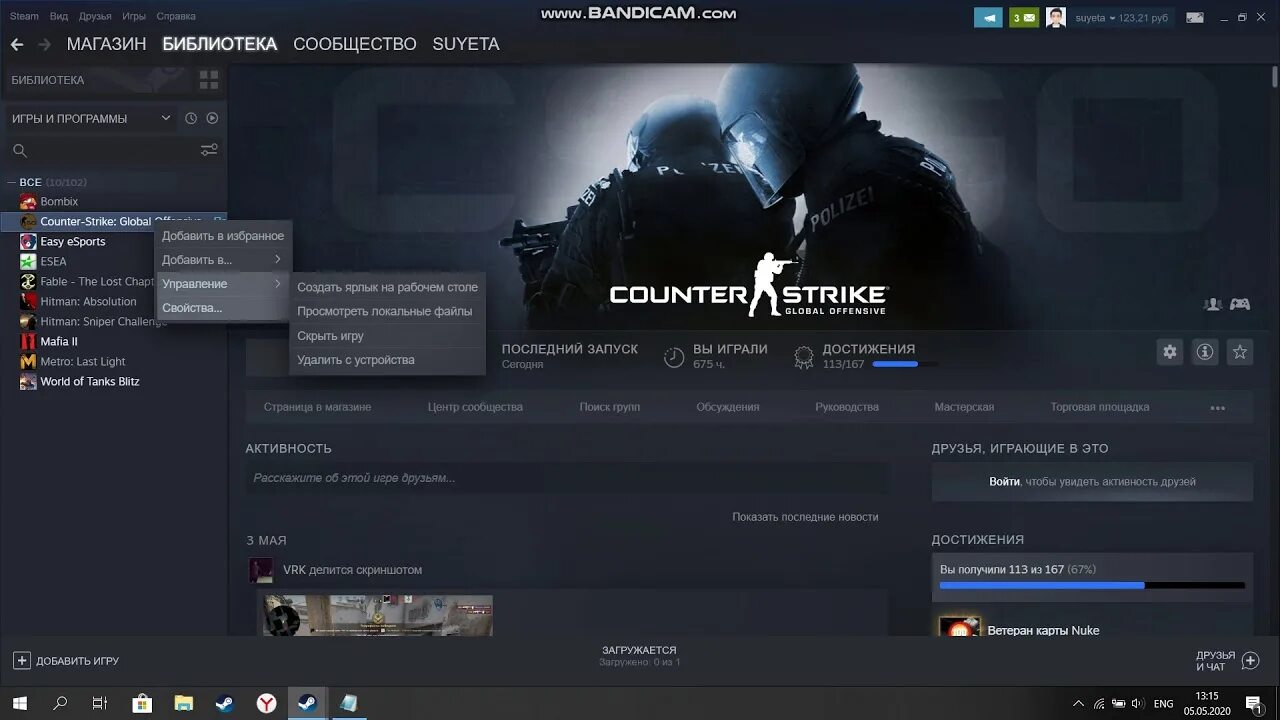The width and height of the screenshot is (1280, 720).
Task: Show only ready-to-play games icon
Action: [212, 118]
